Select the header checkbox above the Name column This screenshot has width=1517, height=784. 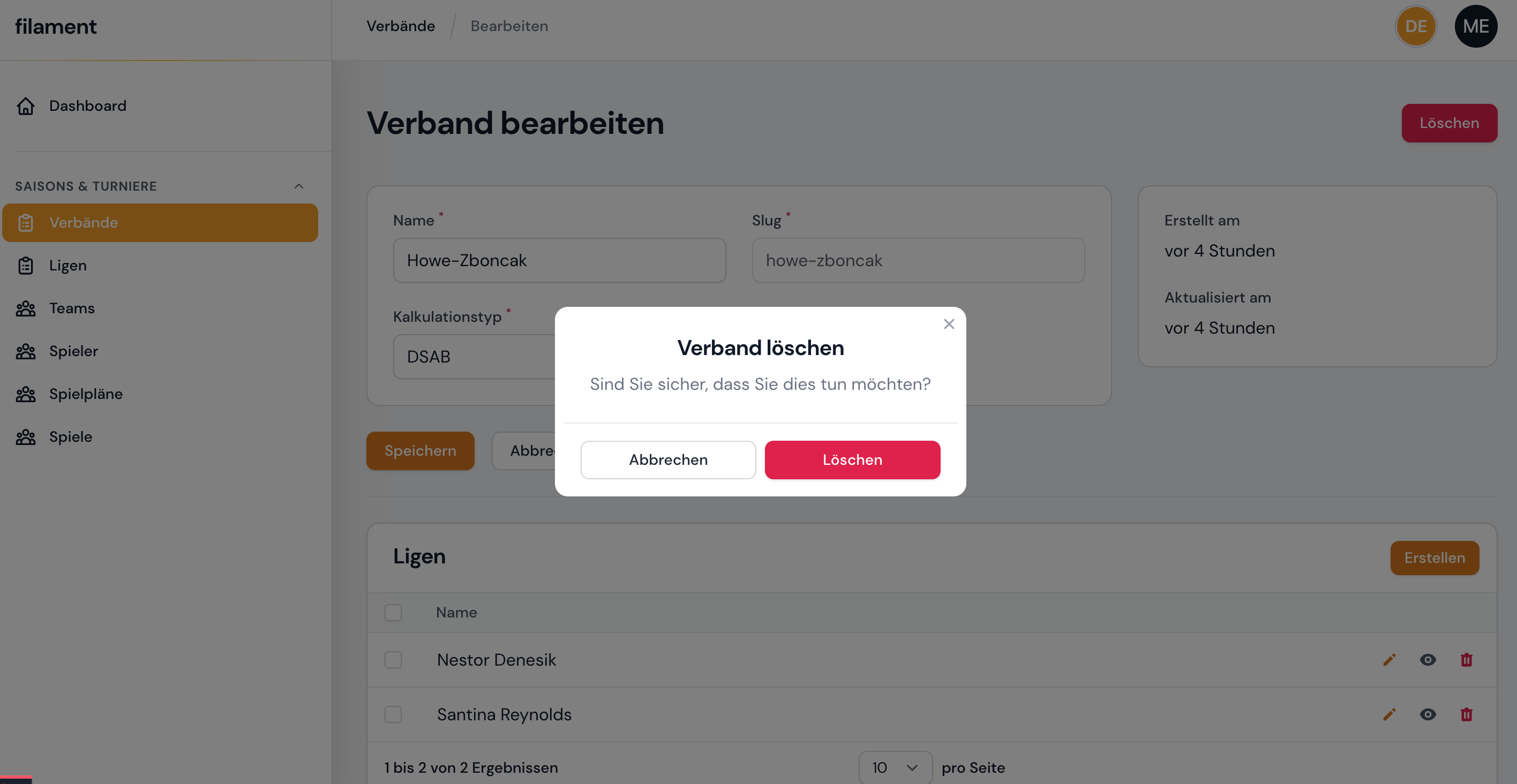393,612
